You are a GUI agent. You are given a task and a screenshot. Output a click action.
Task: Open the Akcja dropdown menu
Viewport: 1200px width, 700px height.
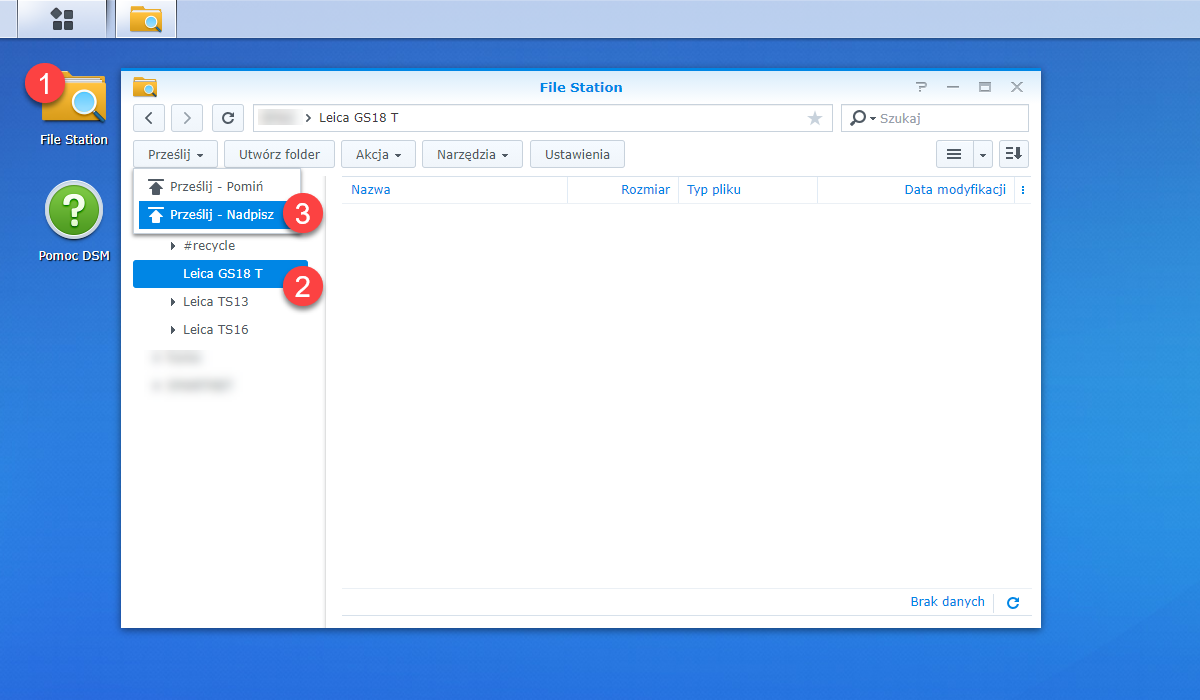[378, 154]
